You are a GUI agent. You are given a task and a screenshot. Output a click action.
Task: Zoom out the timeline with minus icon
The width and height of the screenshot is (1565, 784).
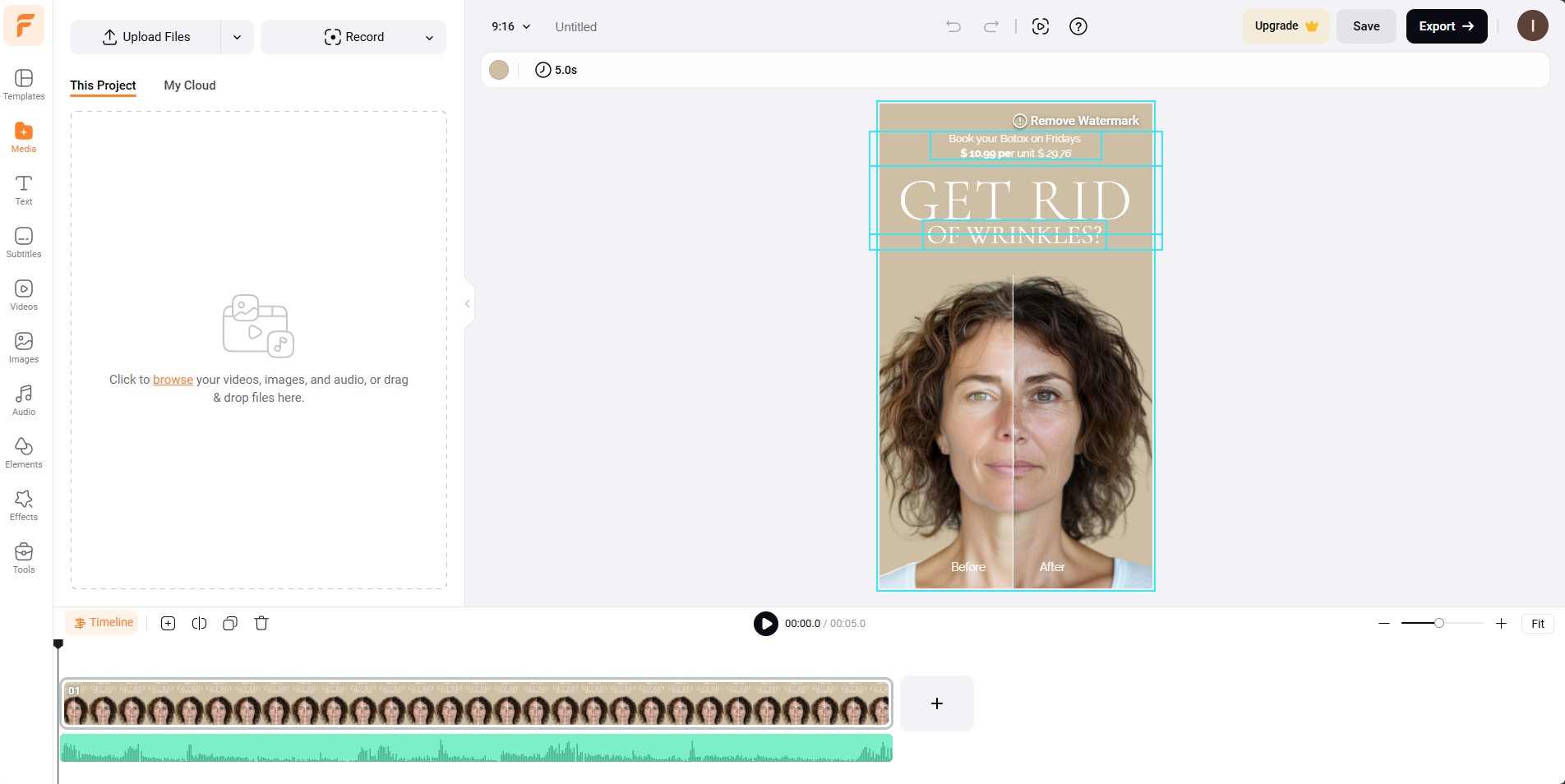pyautogui.click(x=1384, y=624)
